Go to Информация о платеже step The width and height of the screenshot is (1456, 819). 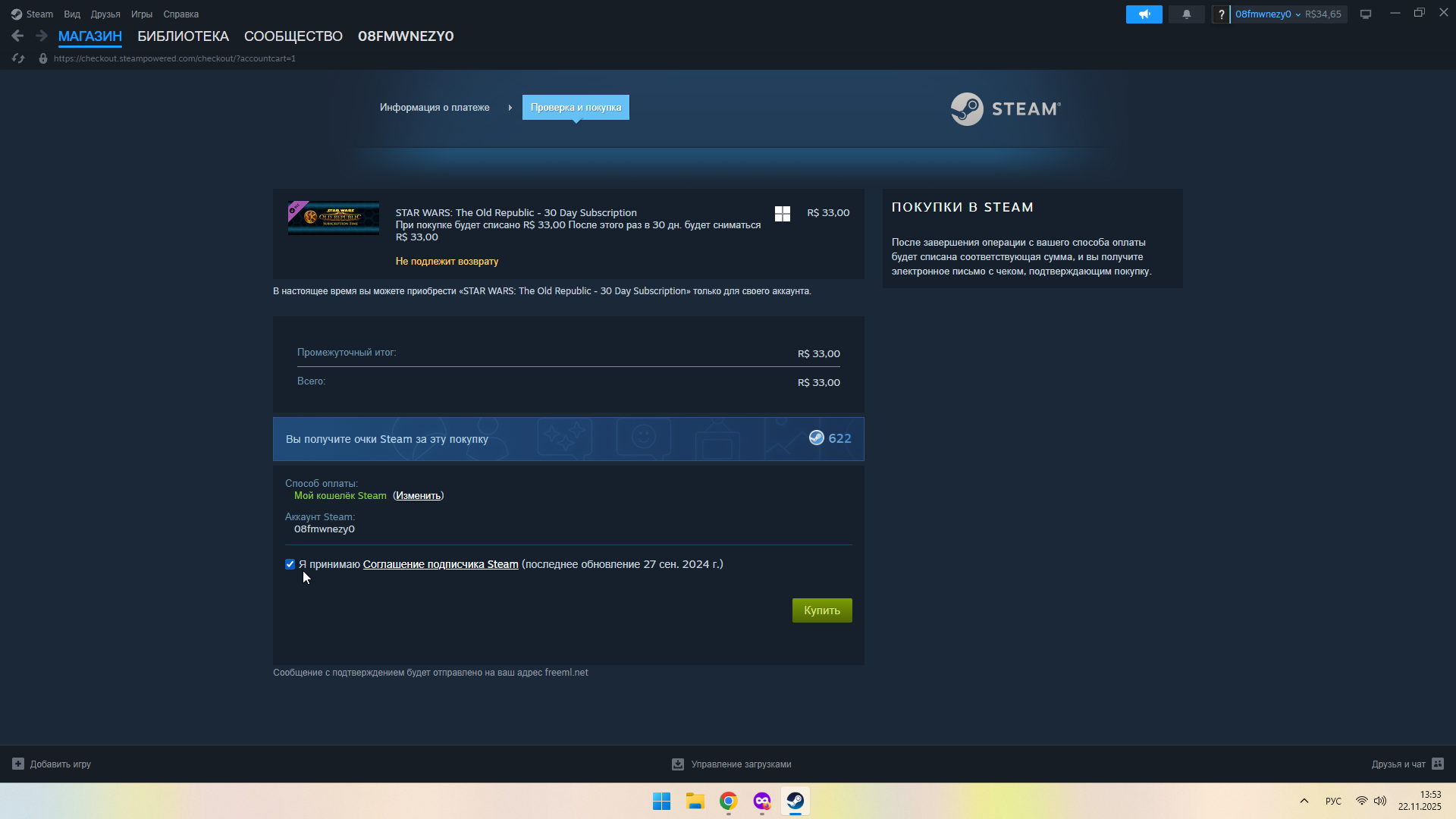[435, 108]
